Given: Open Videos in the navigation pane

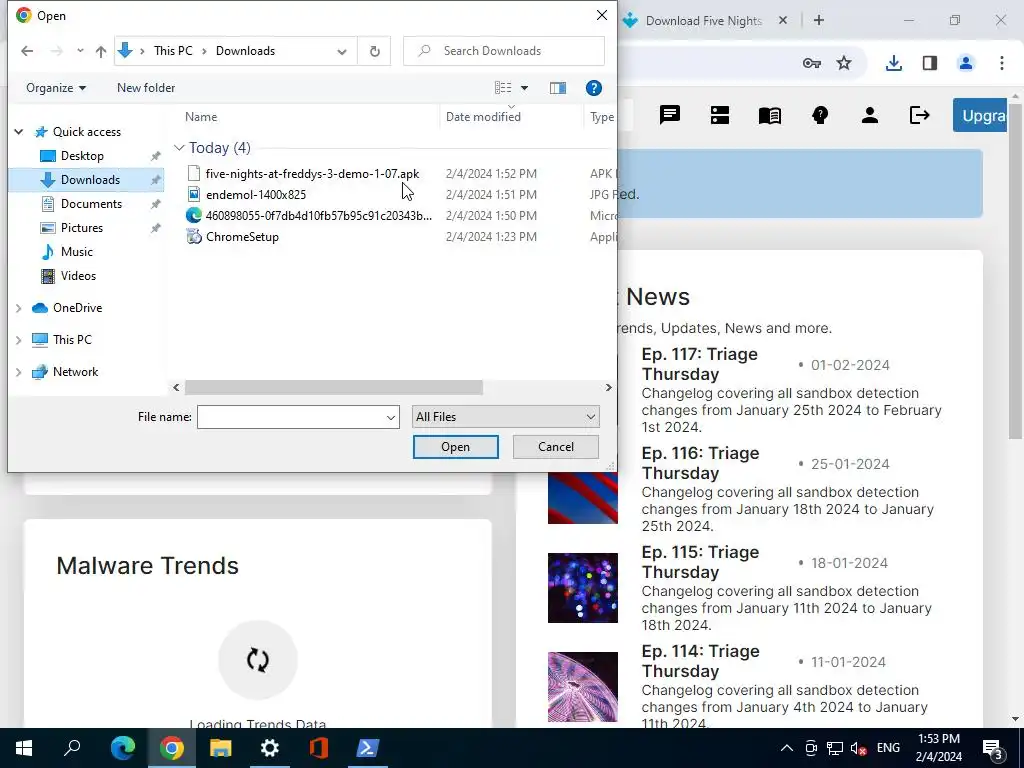Looking at the screenshot, I should click(78, 276).
